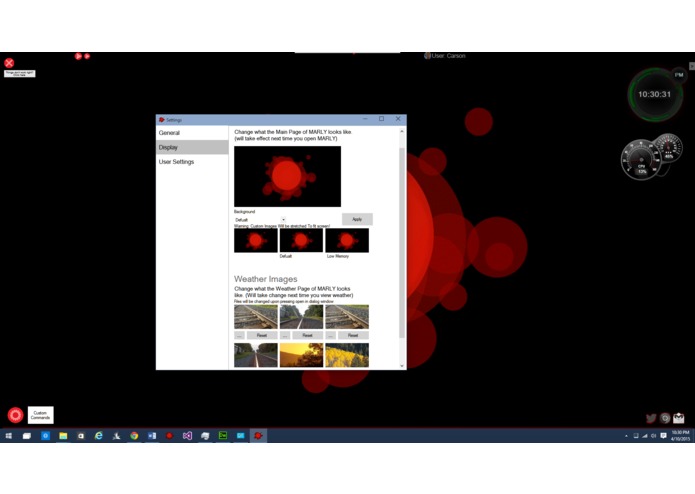Select the first unlabeled background thumbnail
Viewport: 695px width, 494px height.
(256, 241)
